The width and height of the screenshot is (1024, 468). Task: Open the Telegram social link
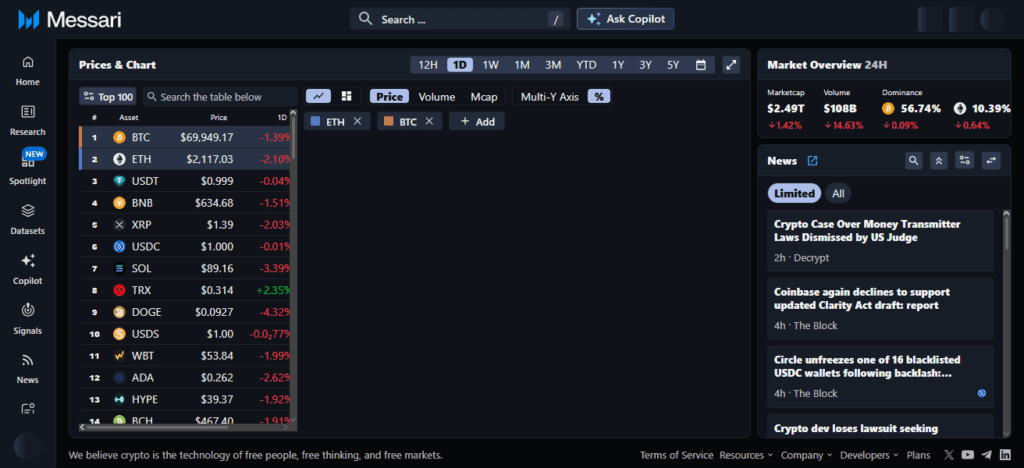click(x=986, y=455)
